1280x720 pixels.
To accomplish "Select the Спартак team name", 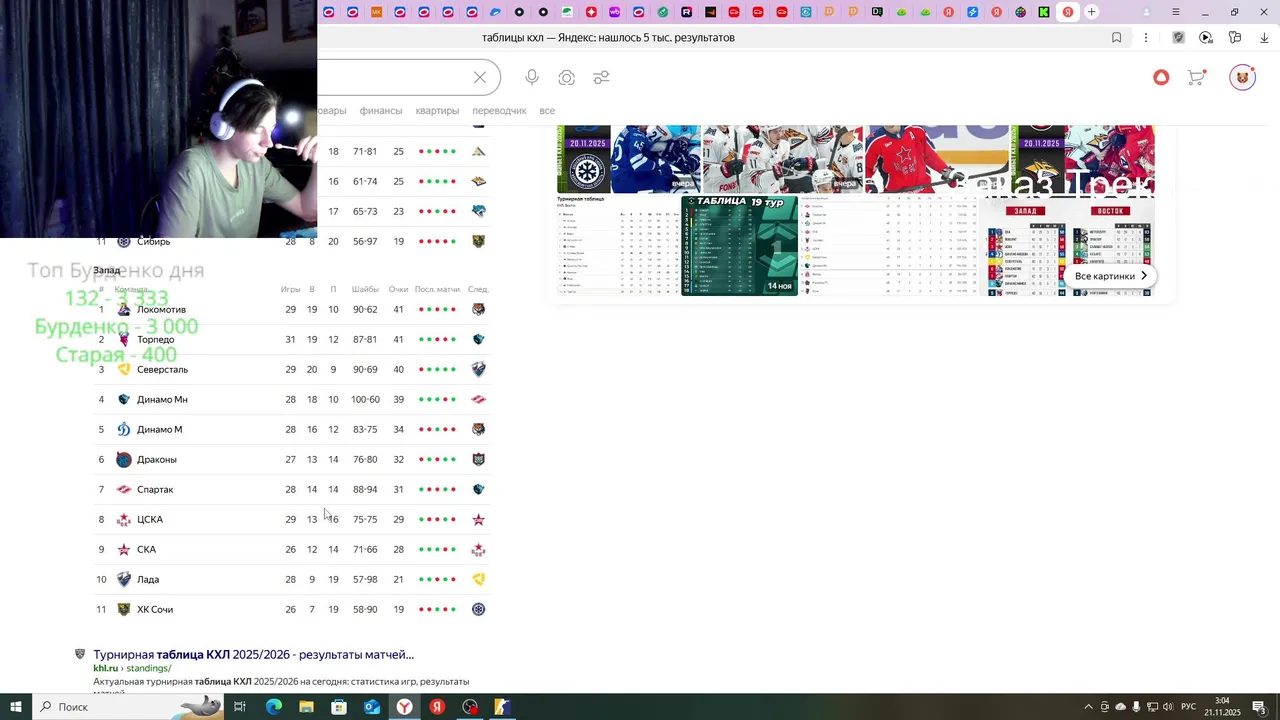I will [x=155, y=490].
